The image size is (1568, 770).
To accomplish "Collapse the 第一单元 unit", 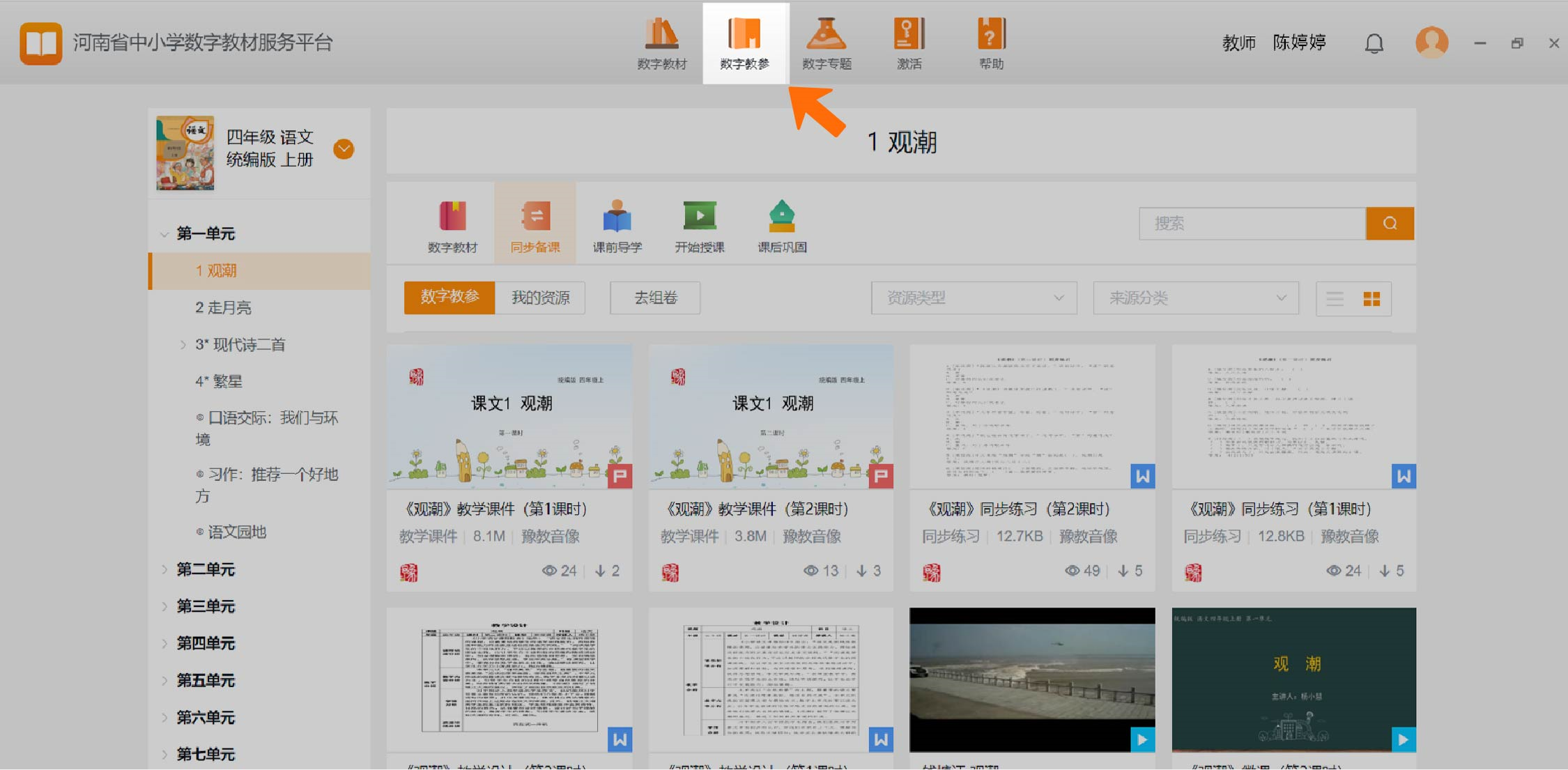I will pos(164,233).
